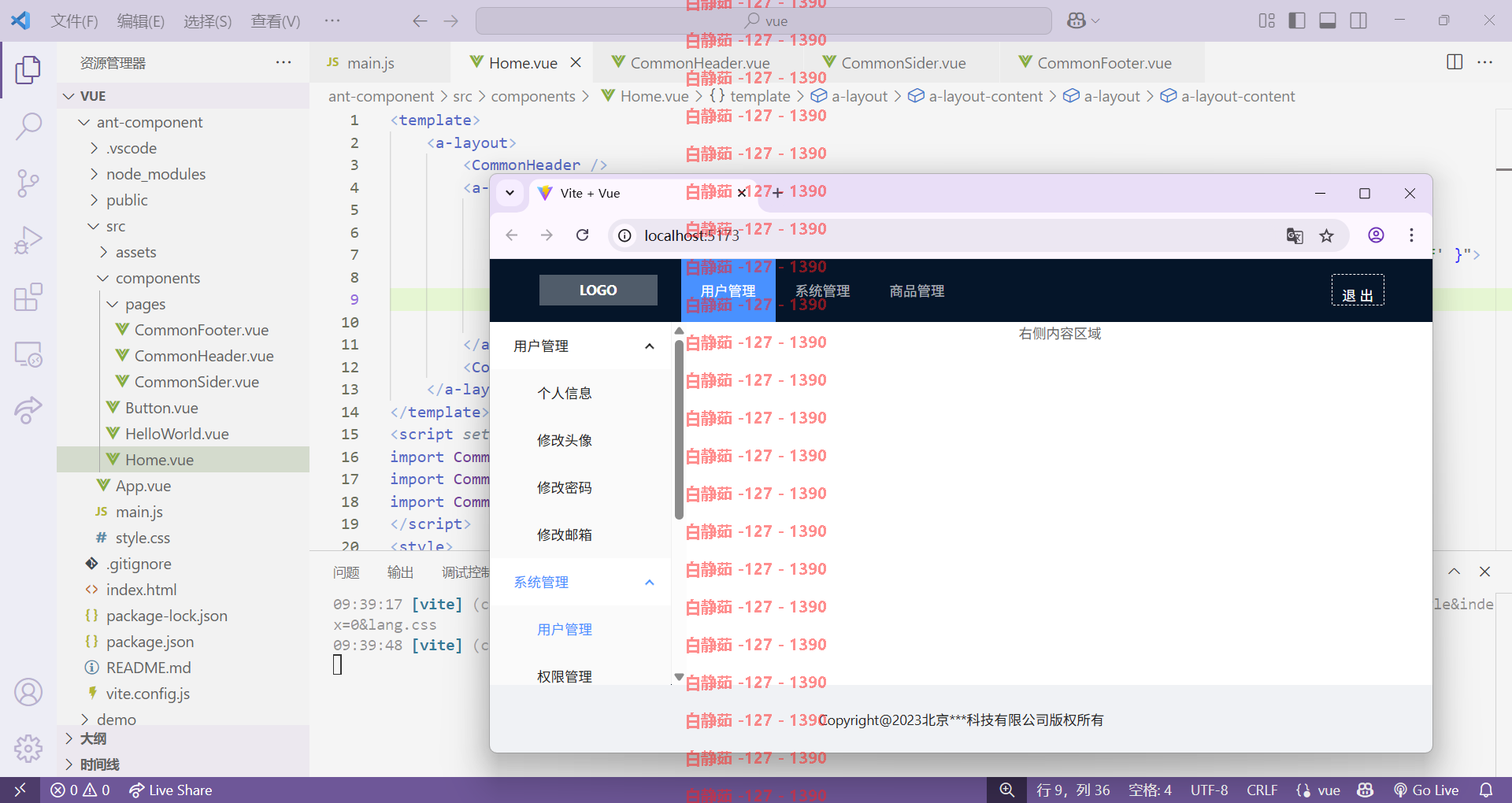This screenshot has height=803, width=1512.
Task: Open the Accounts icon in activity bar
Action: [28, 693]
